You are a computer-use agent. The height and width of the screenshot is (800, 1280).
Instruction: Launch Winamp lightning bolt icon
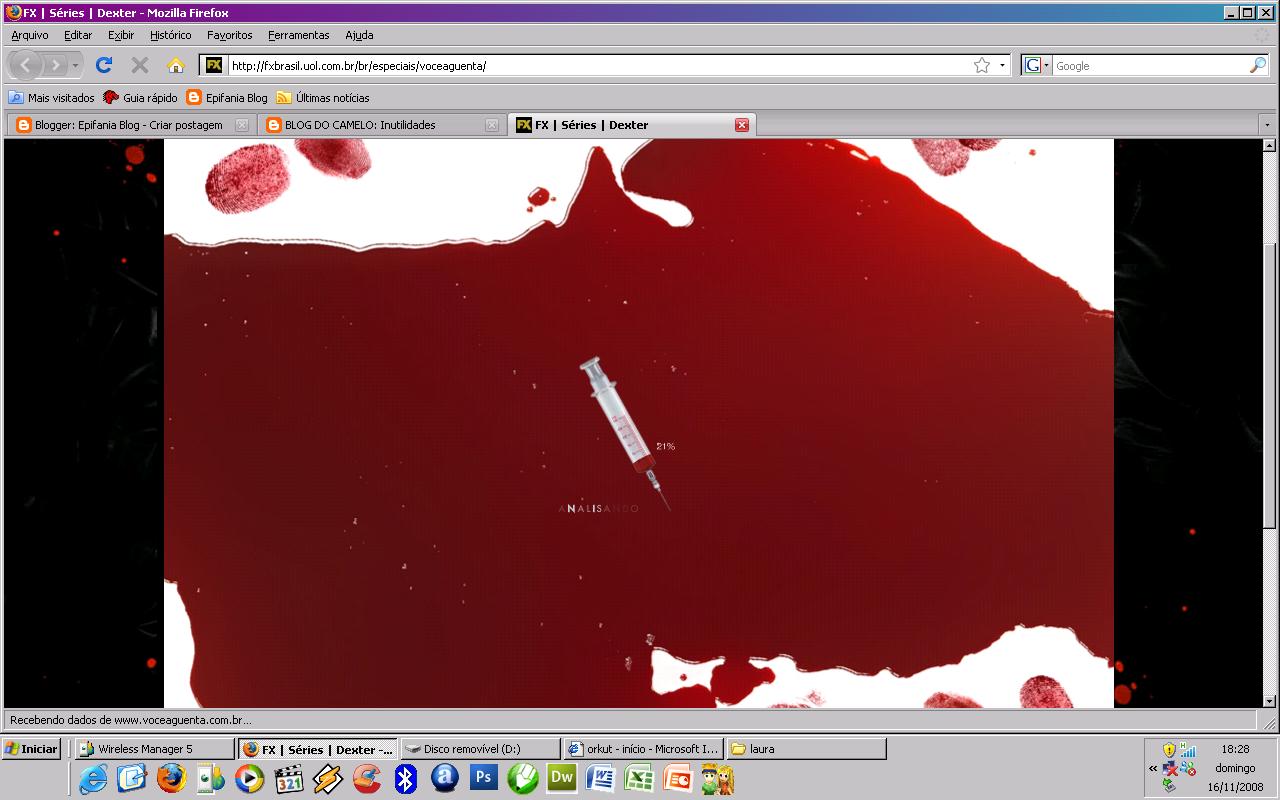[x=328, y=779]
